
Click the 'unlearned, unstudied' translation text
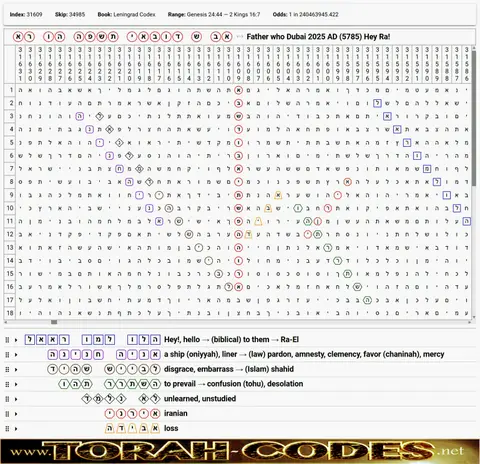point(200,399)
